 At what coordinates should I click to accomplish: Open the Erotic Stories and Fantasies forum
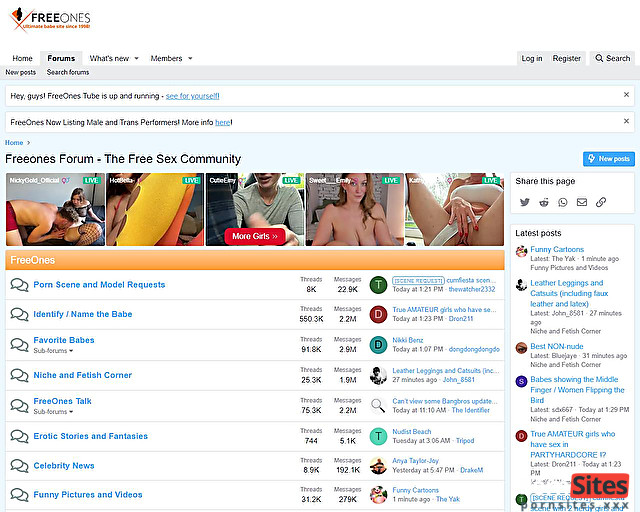[91, 436]
